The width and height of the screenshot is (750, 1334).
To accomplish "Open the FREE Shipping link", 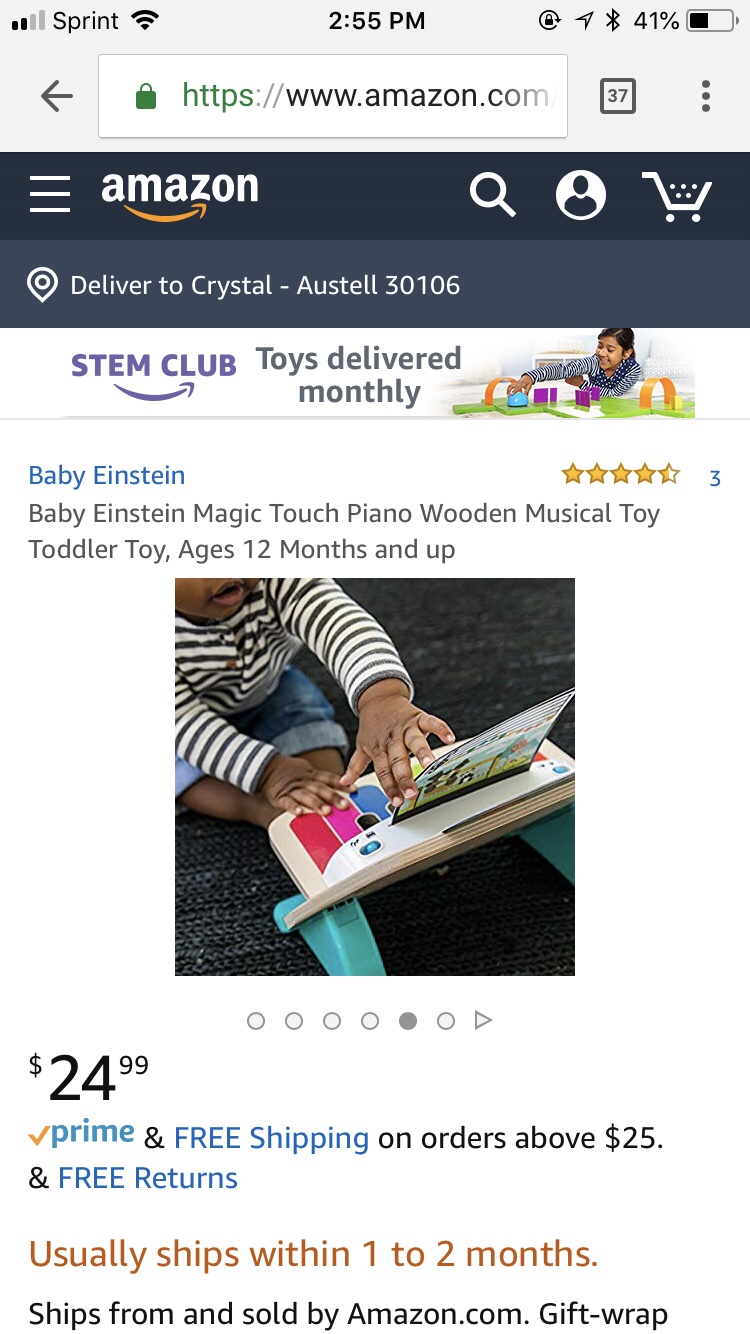I will pos(271,1138).
